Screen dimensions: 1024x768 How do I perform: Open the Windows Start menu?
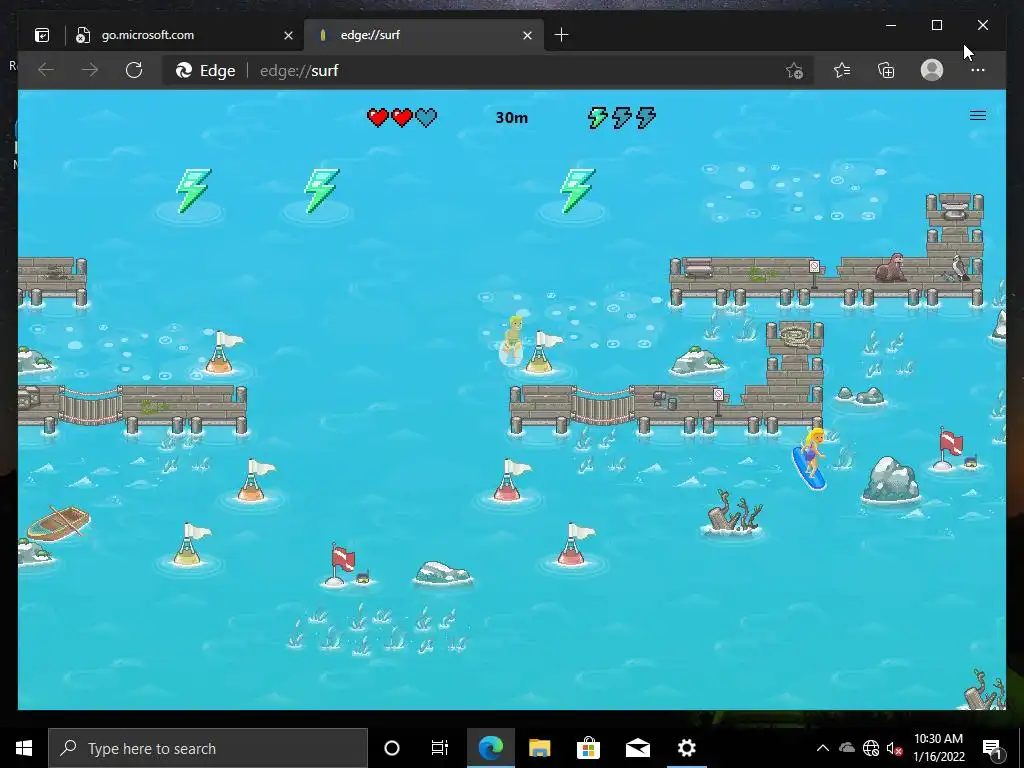(24, 748)
